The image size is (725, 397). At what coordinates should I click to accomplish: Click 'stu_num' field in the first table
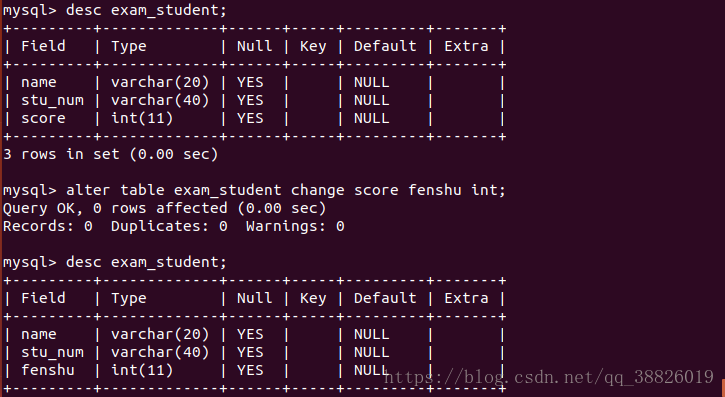point(52,100)
